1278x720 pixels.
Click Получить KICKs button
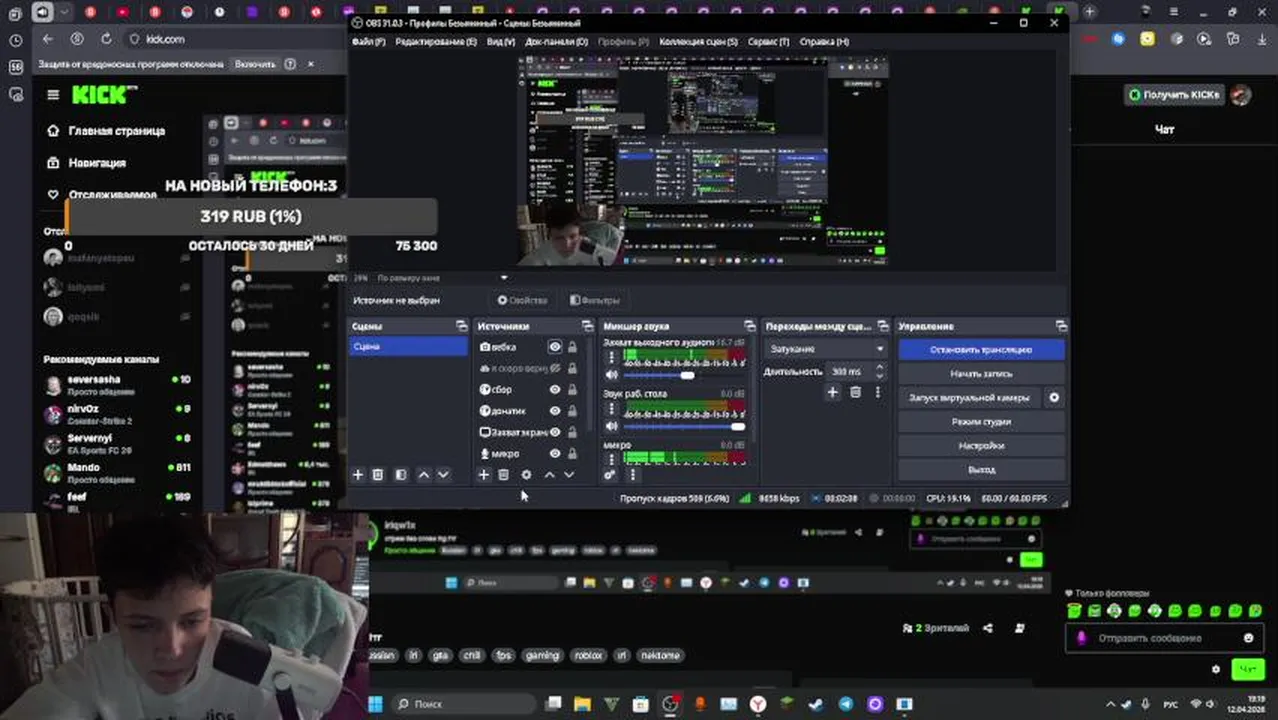(1174, 95)
